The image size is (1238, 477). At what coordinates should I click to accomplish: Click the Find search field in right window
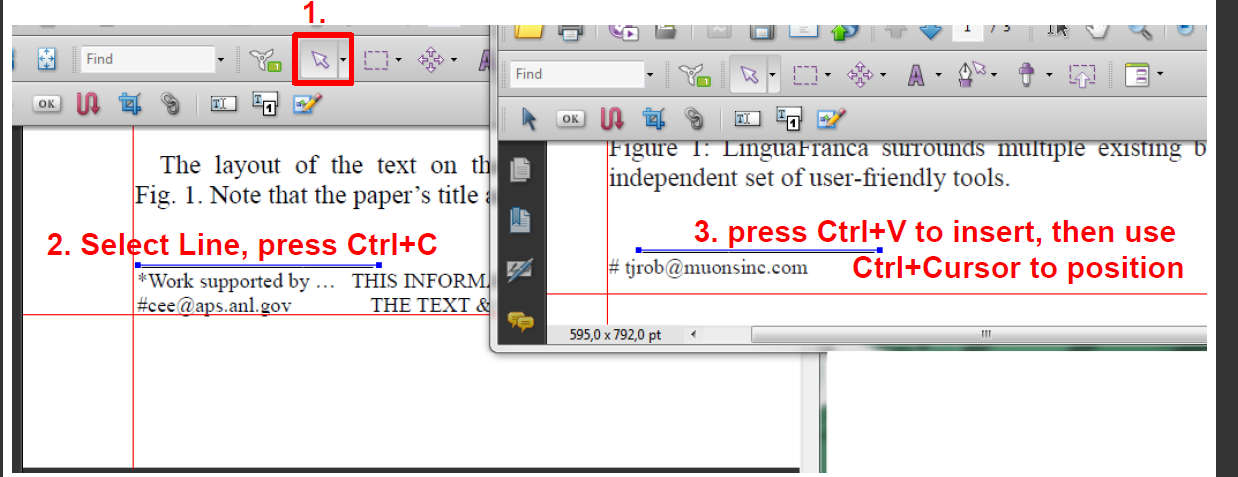pyautogui.click(x=575, y=74)
